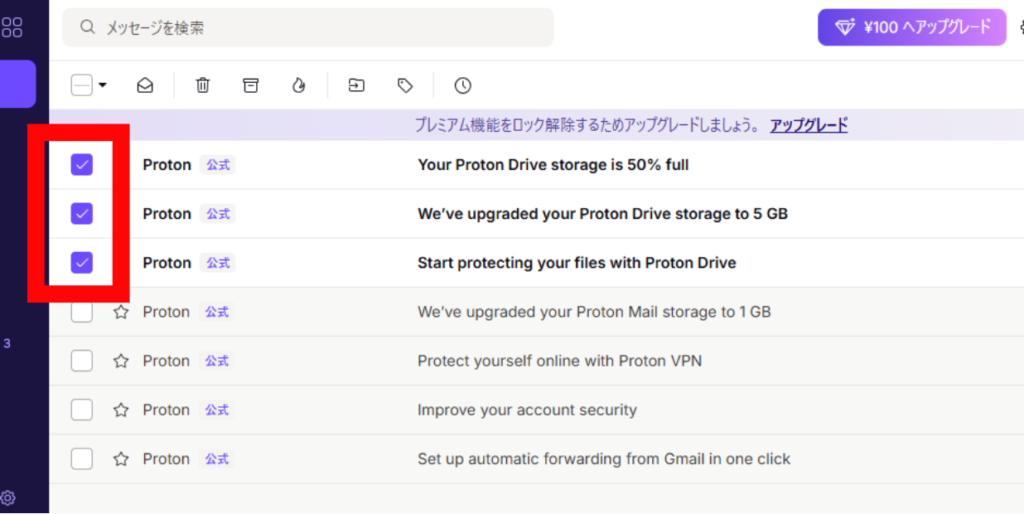The width and height of the screenshot is (1024, 514).
Task: Archive the selected messages
Action: (251, 86)
